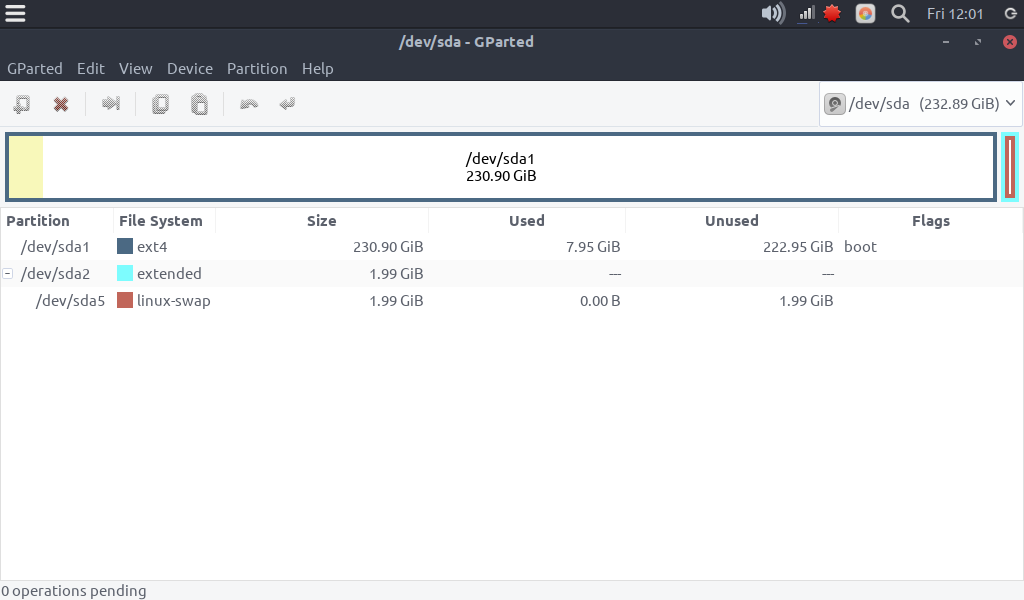Click the yellow used-space area of sda1
The width and height of the screenshot is (1024, 600).
click(26, 167)
